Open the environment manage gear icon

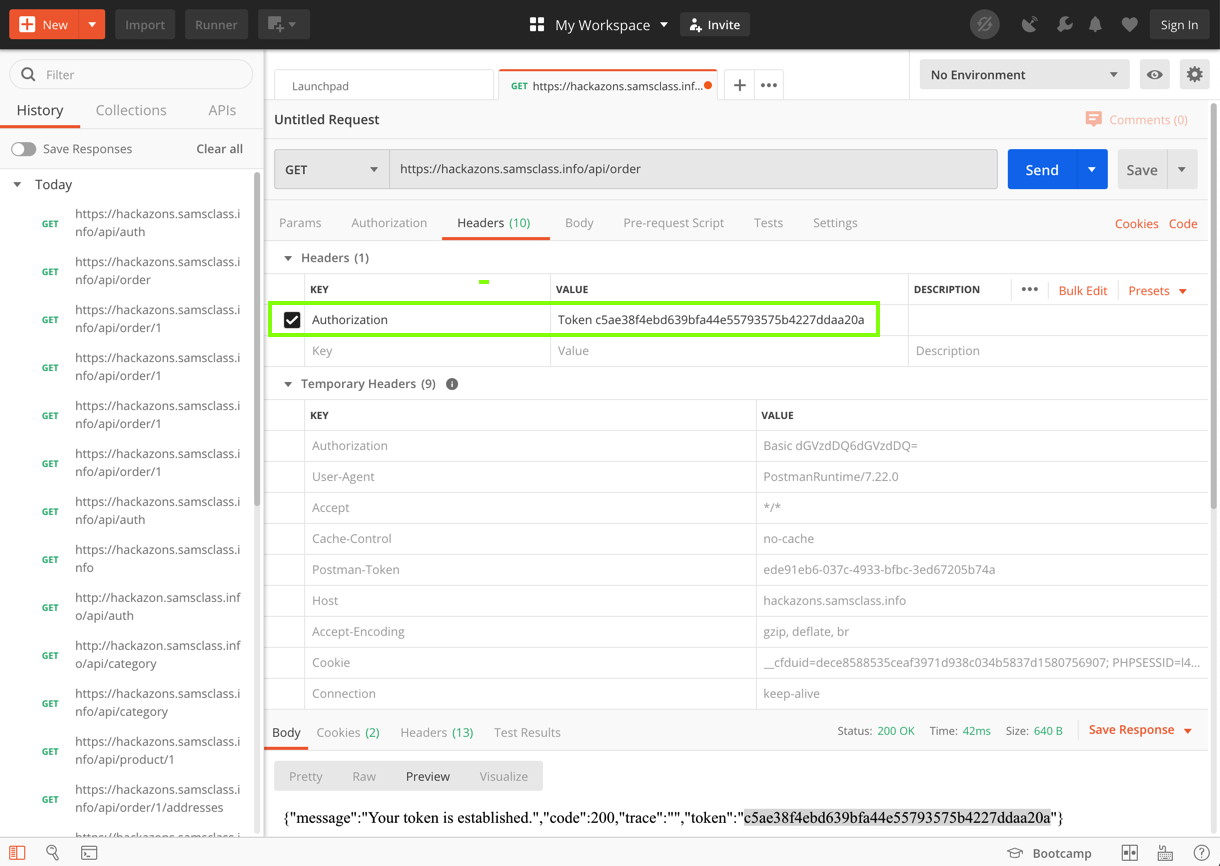point(1194,75)
